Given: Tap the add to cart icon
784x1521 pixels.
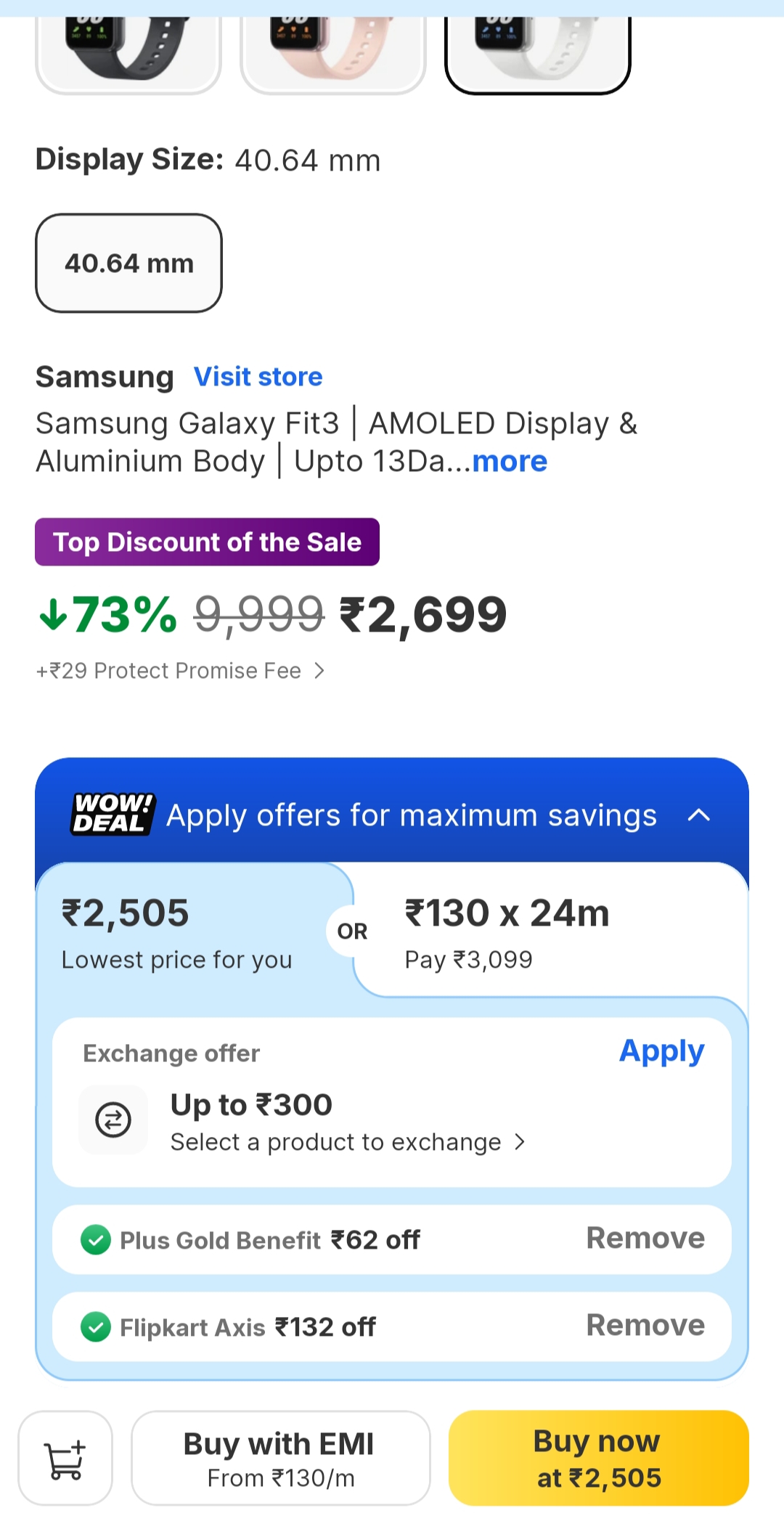Looking at the screenshot, I should tap(65, 1459).
